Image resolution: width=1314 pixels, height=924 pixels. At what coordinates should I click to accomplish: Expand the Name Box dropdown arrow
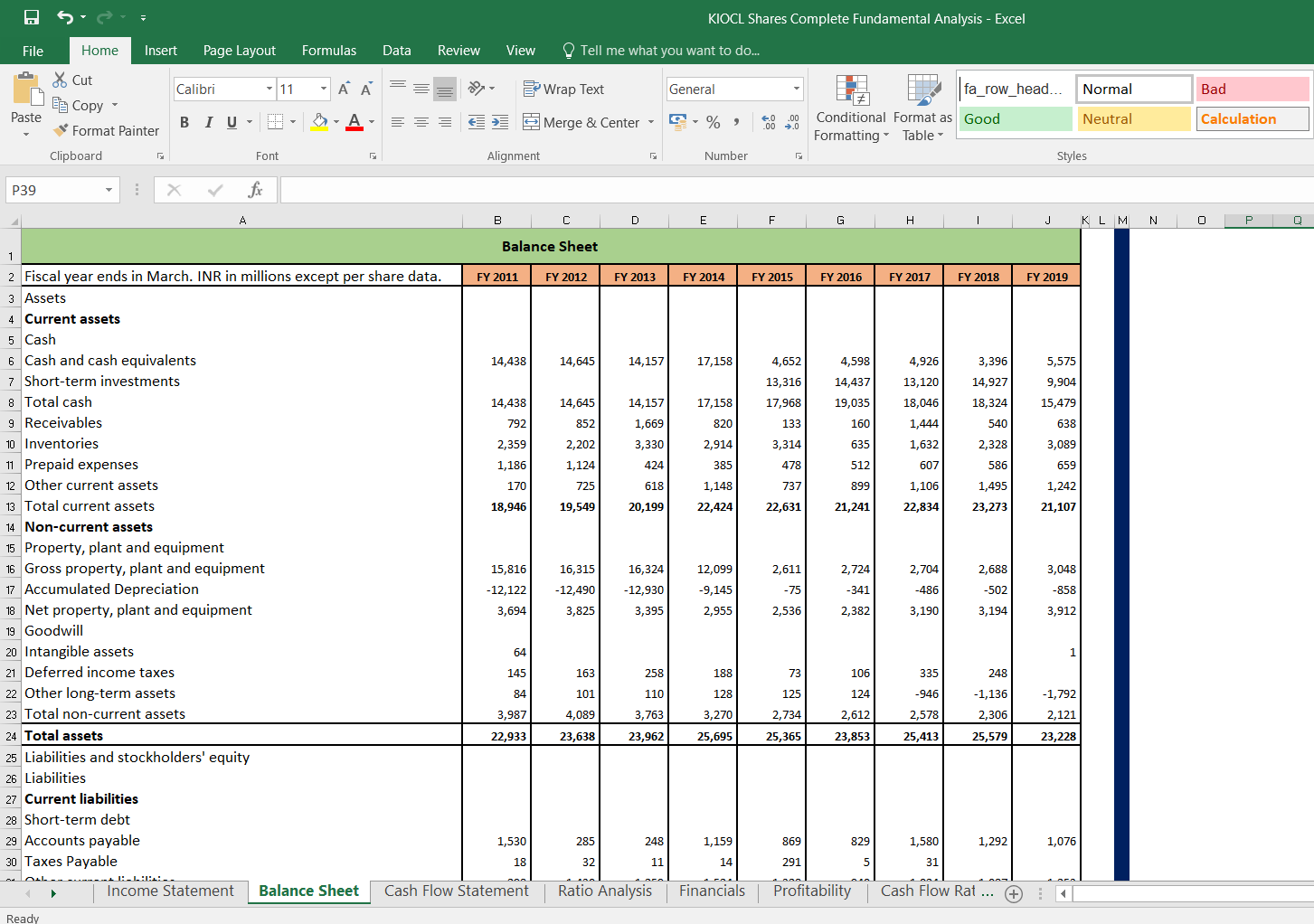pyautogui.click(x=109, y=190)
